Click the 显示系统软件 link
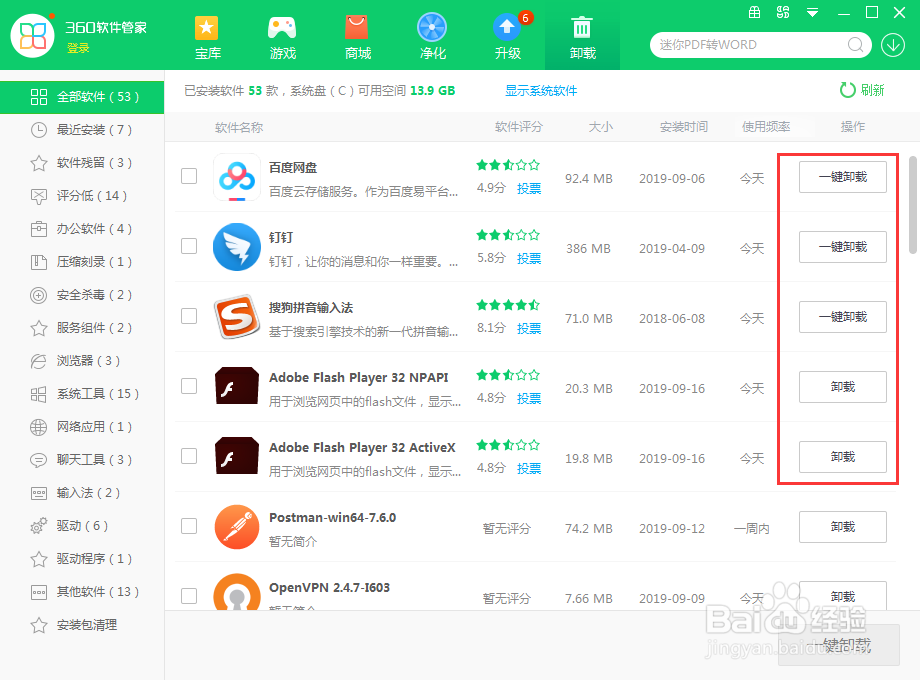 point(541,89)
